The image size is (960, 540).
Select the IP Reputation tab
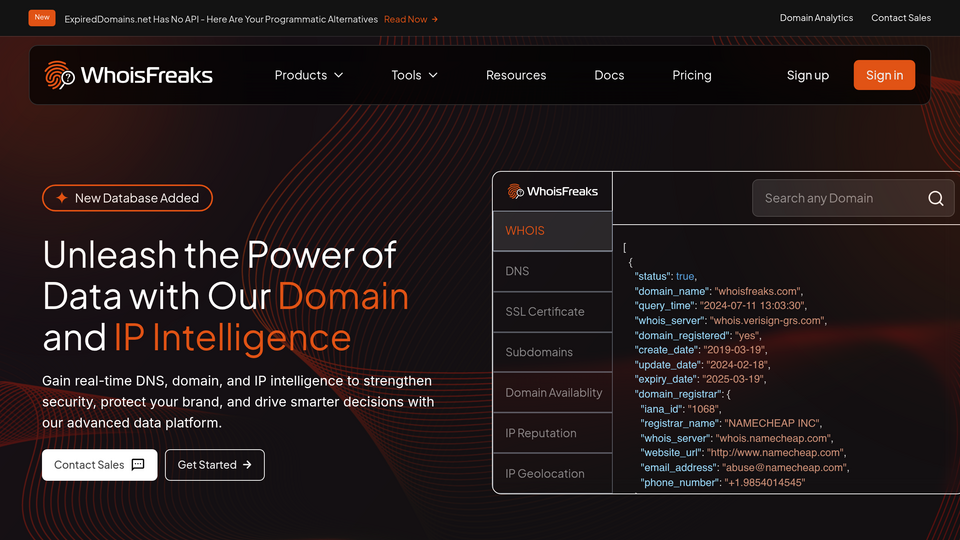[x=552, y=433]
